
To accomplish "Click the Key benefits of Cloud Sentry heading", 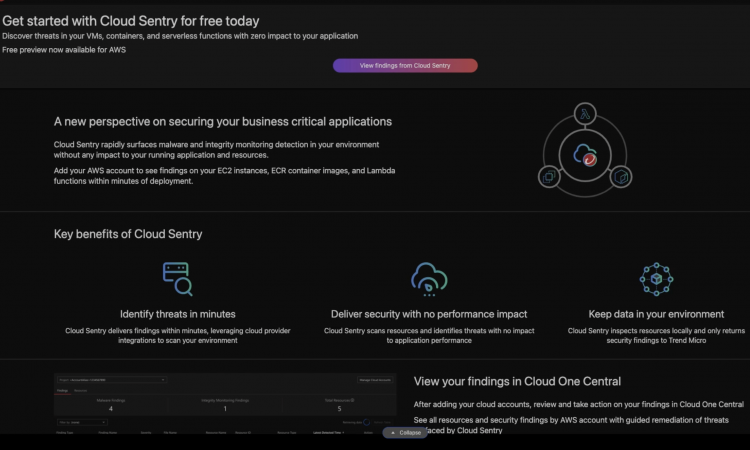I will click(128, 234).
